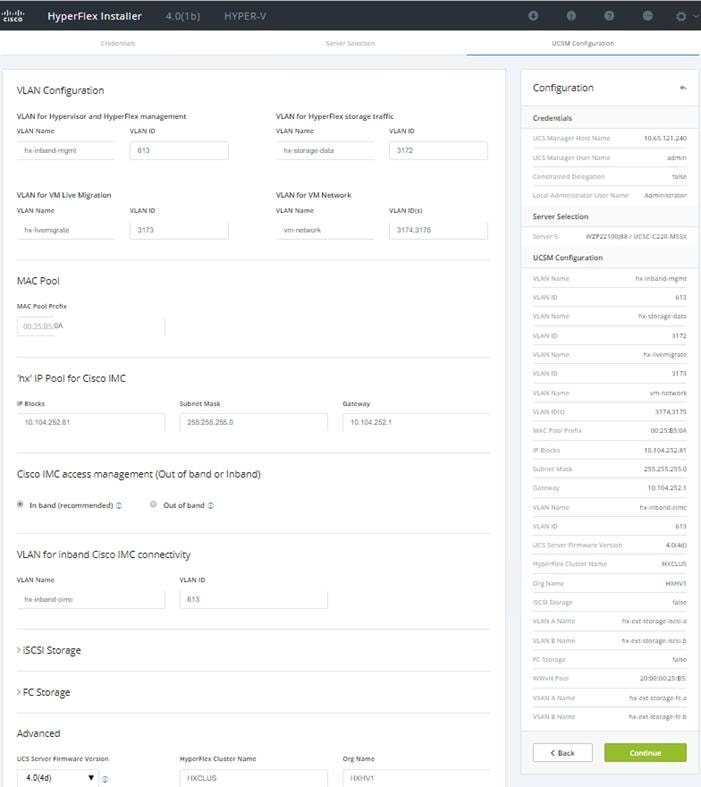Click the Server 5 entry WZP22100J88 / UCSC-C220-M5SX

coord(636,236)
